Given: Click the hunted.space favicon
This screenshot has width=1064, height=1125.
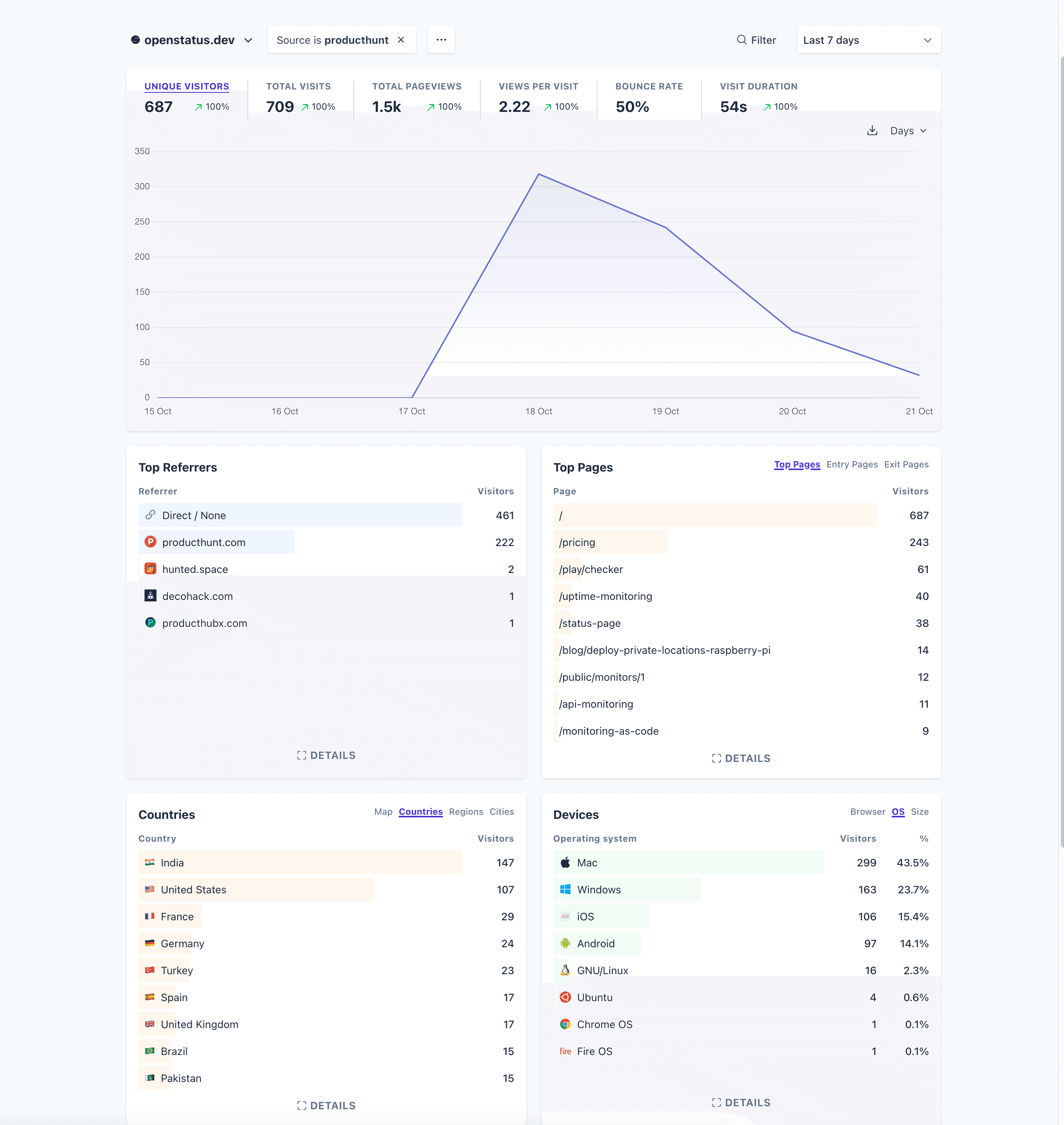Looking at the screenshot, I should point(150,569).
